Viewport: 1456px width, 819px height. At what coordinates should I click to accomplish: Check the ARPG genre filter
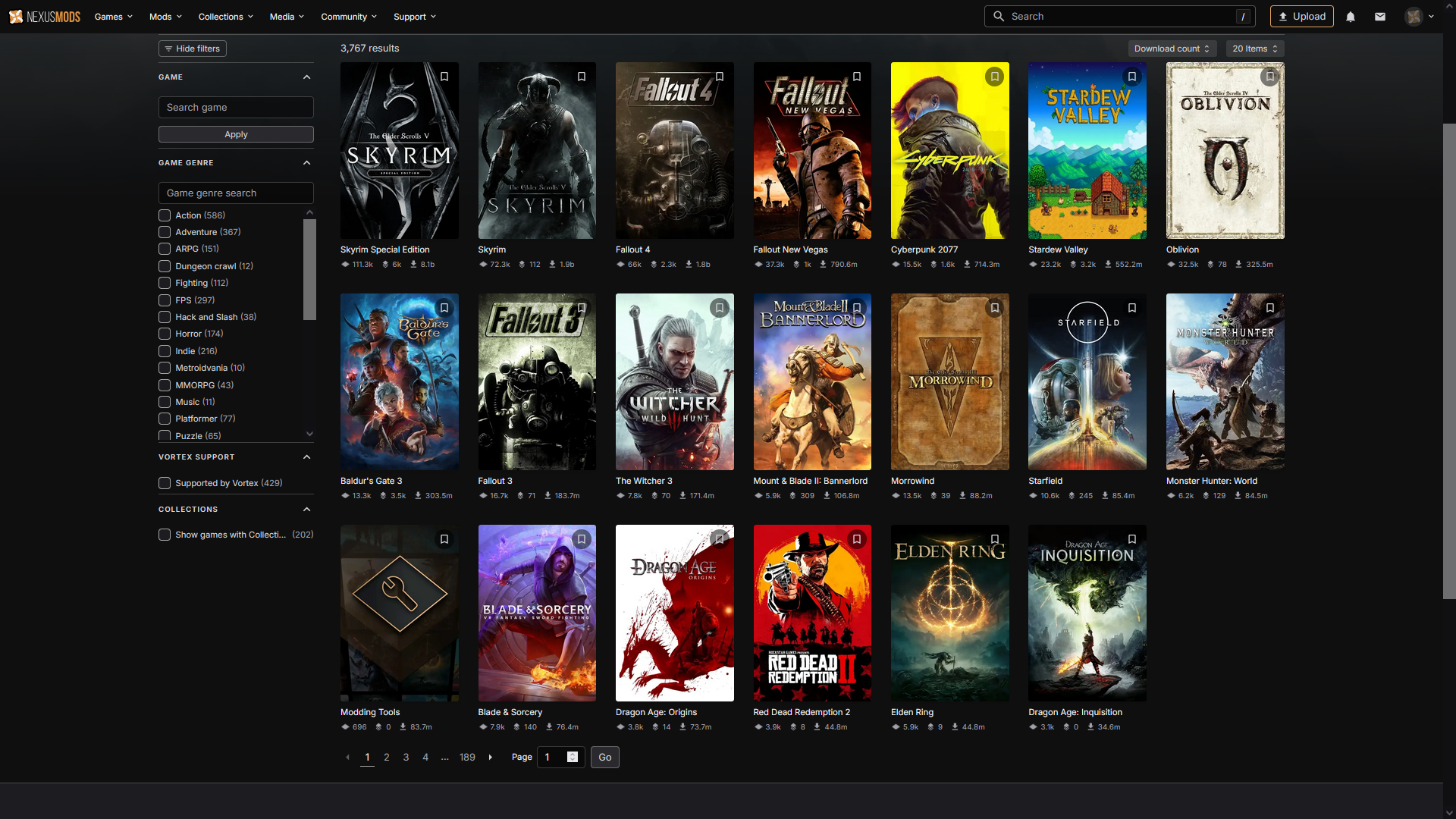point(165,249)
